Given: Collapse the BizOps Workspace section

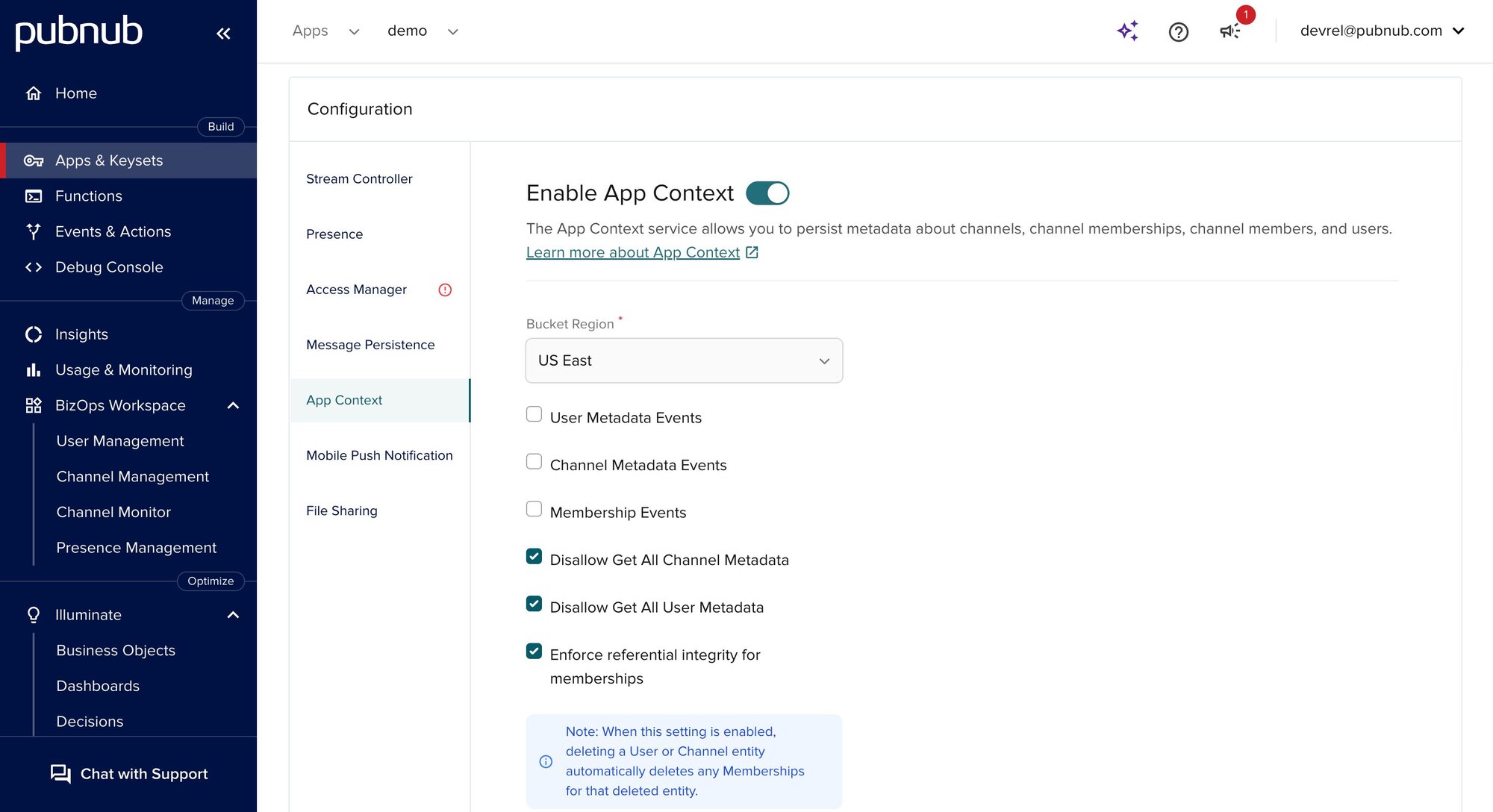Looking at the screenshot, I should tap(233, 405).
